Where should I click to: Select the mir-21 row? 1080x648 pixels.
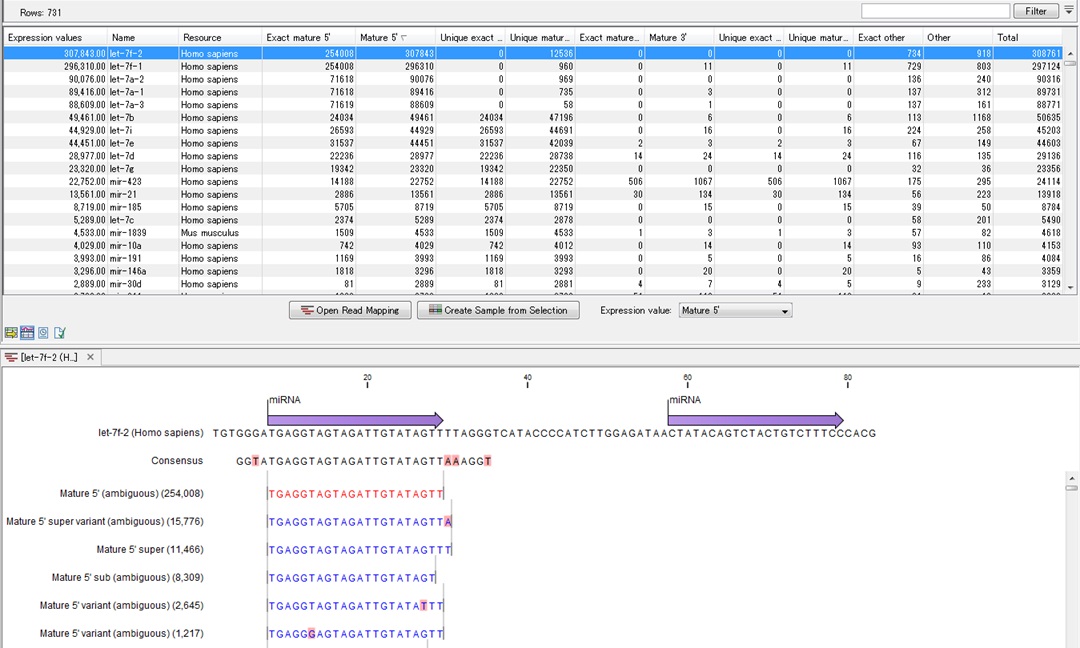[533, 194]
